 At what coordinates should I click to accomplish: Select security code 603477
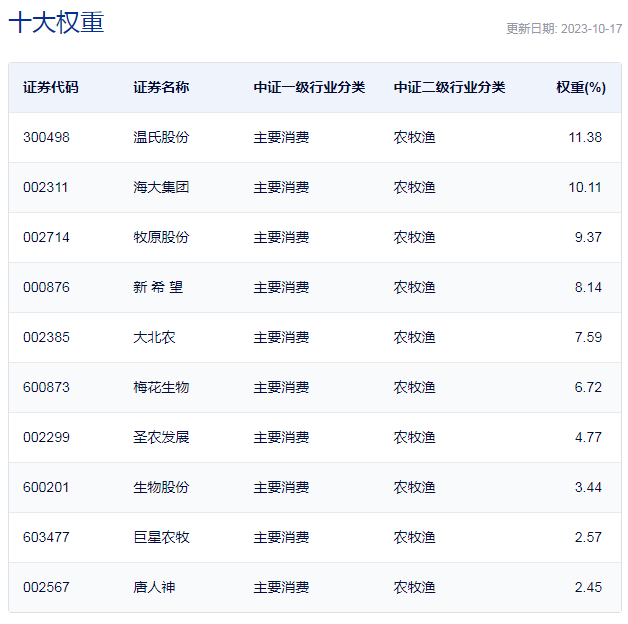coord(46,537)
